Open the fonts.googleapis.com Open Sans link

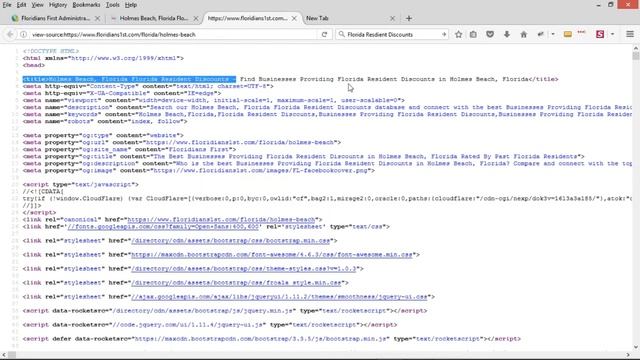tap(163, 227)
